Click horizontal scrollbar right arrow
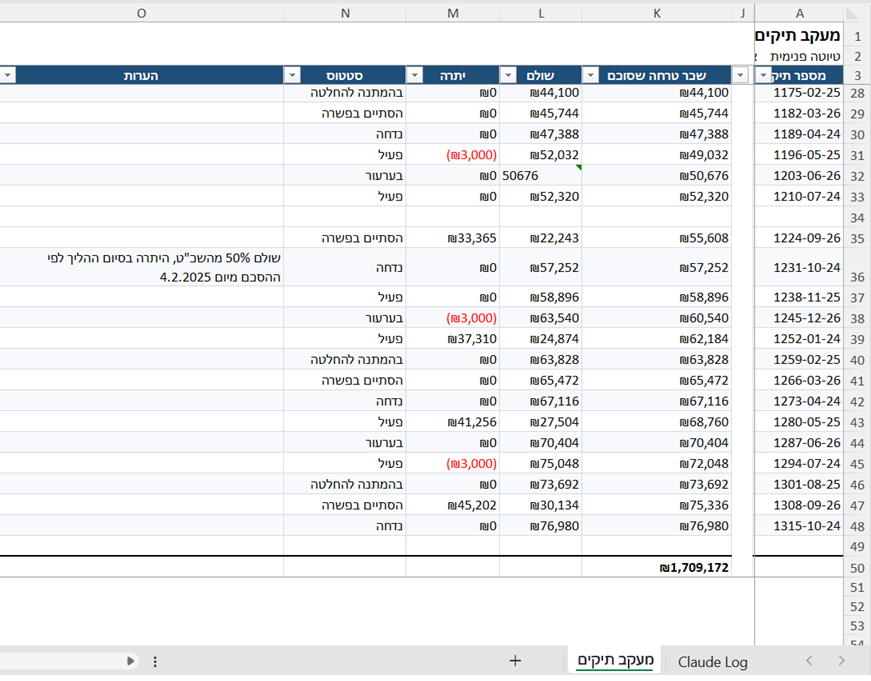 (131, 661)
